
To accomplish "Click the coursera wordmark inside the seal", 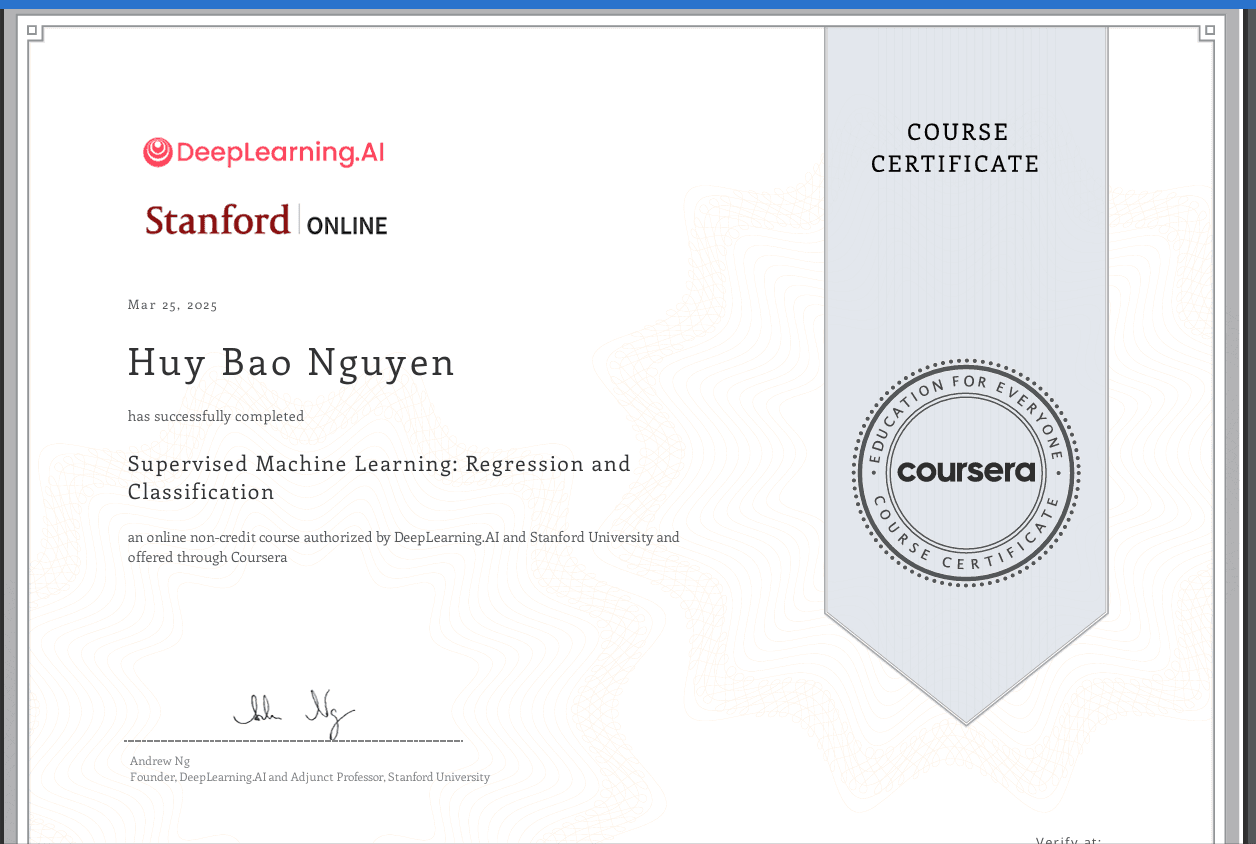I will coord(966,471).
